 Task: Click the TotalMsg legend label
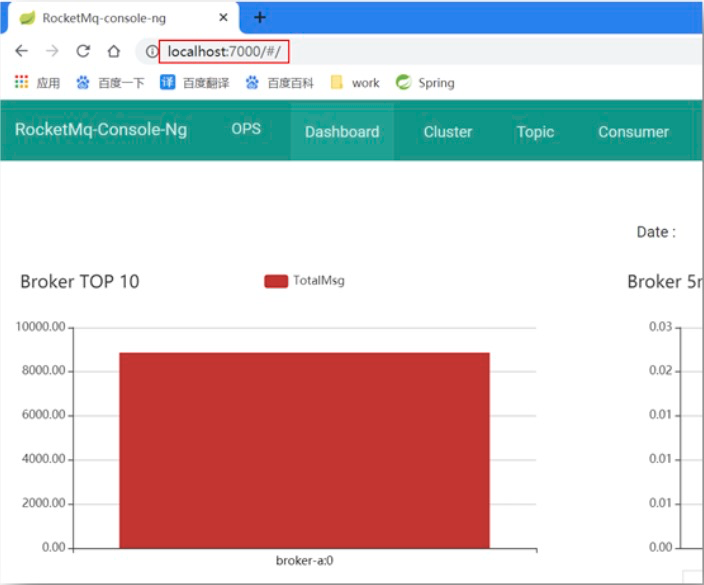[319, 281]
